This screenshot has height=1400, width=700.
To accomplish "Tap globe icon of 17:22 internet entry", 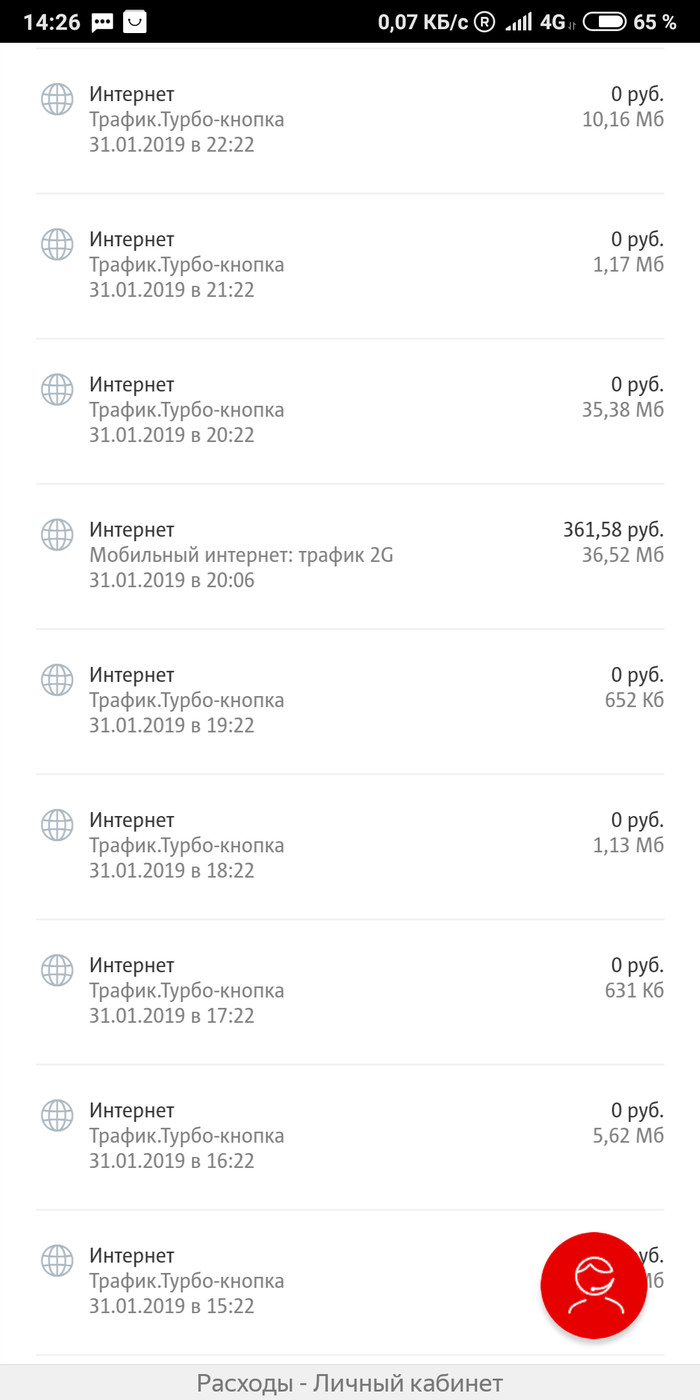I will [x=57, y=969].
